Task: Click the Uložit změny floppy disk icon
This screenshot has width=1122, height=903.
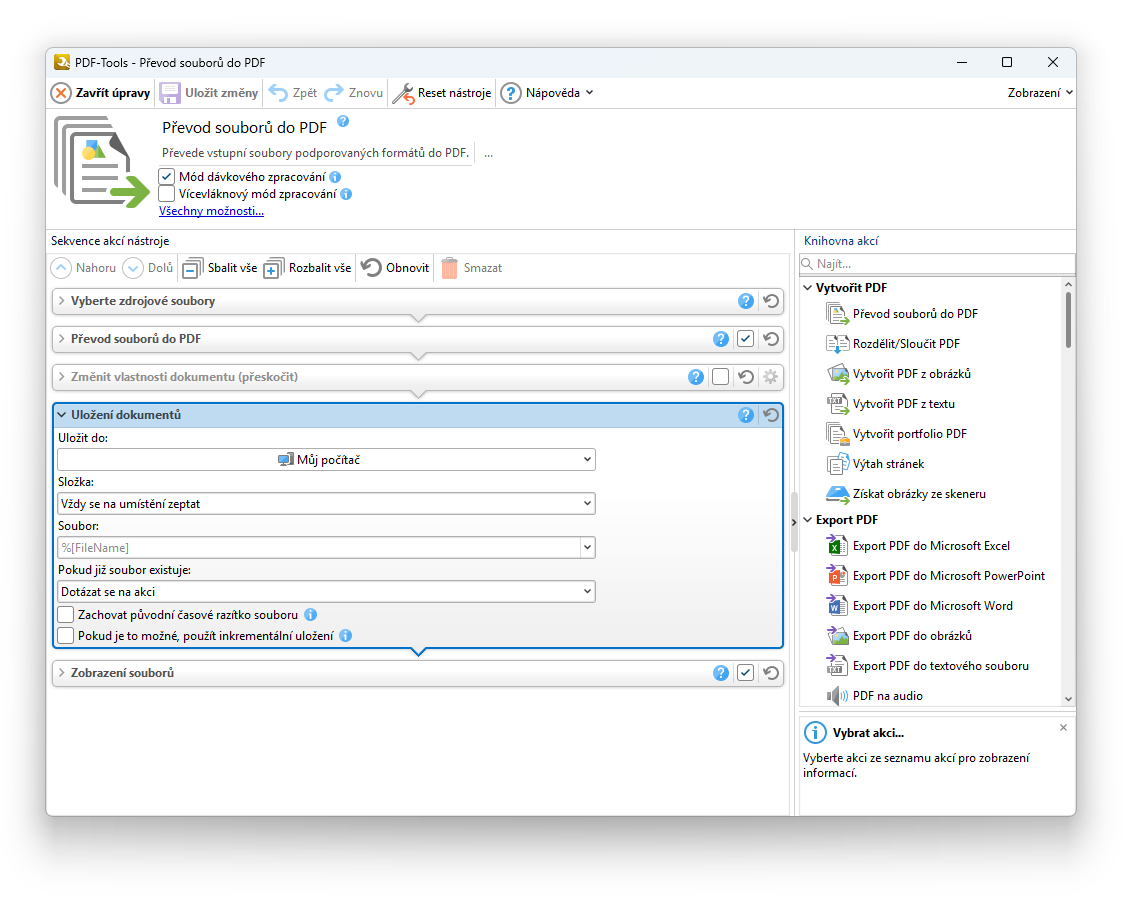Action: click(x=170, y=93)
